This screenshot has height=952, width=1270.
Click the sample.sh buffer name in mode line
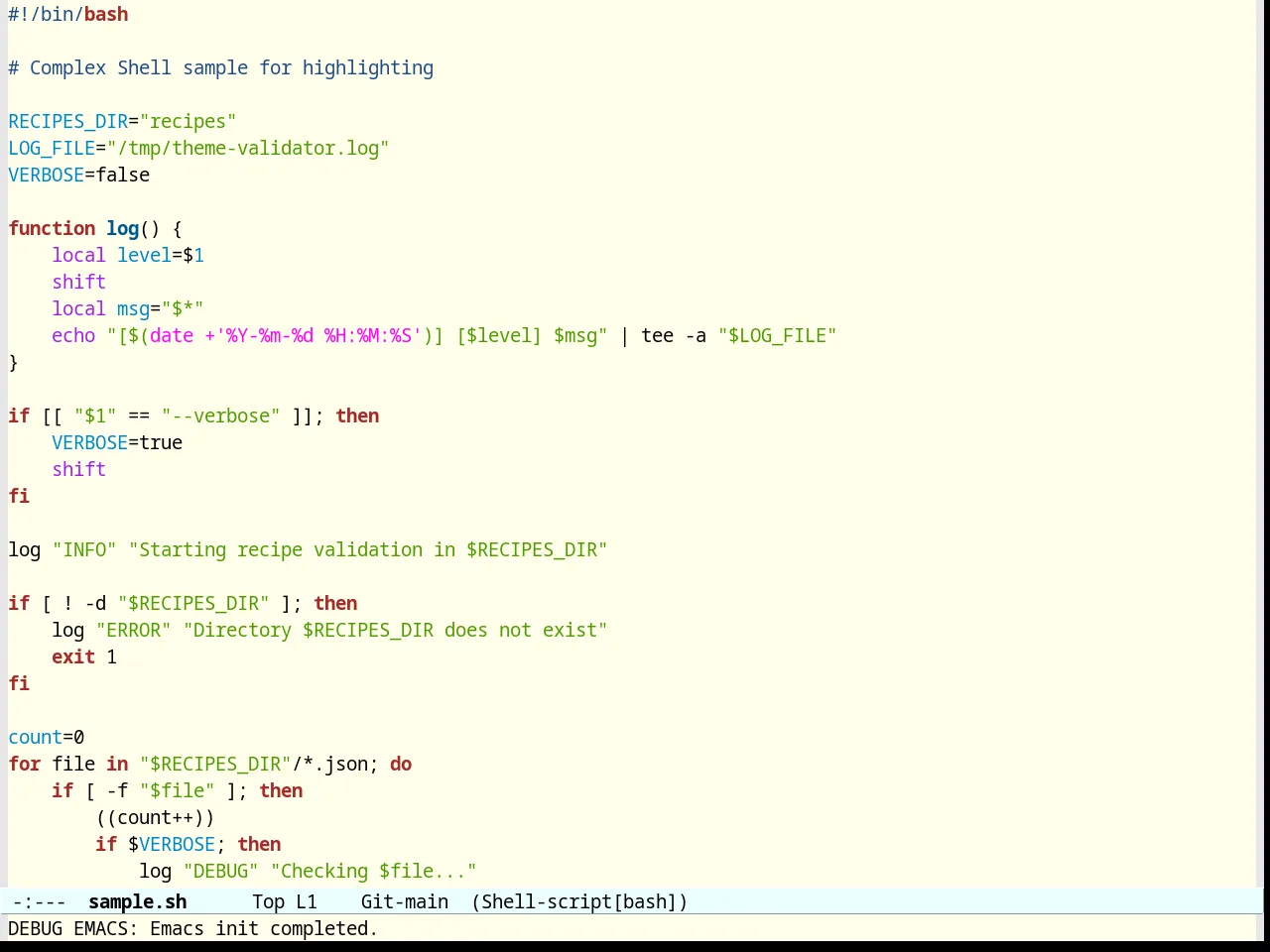(x=137, y=901)
